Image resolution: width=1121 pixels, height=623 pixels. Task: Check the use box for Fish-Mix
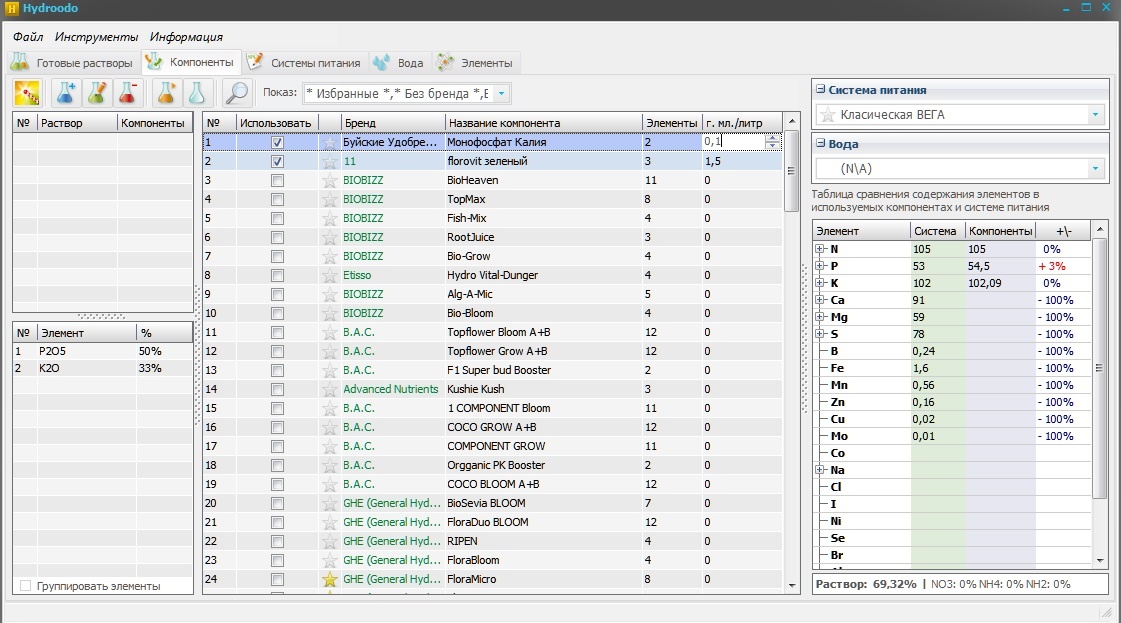point(277,218)
